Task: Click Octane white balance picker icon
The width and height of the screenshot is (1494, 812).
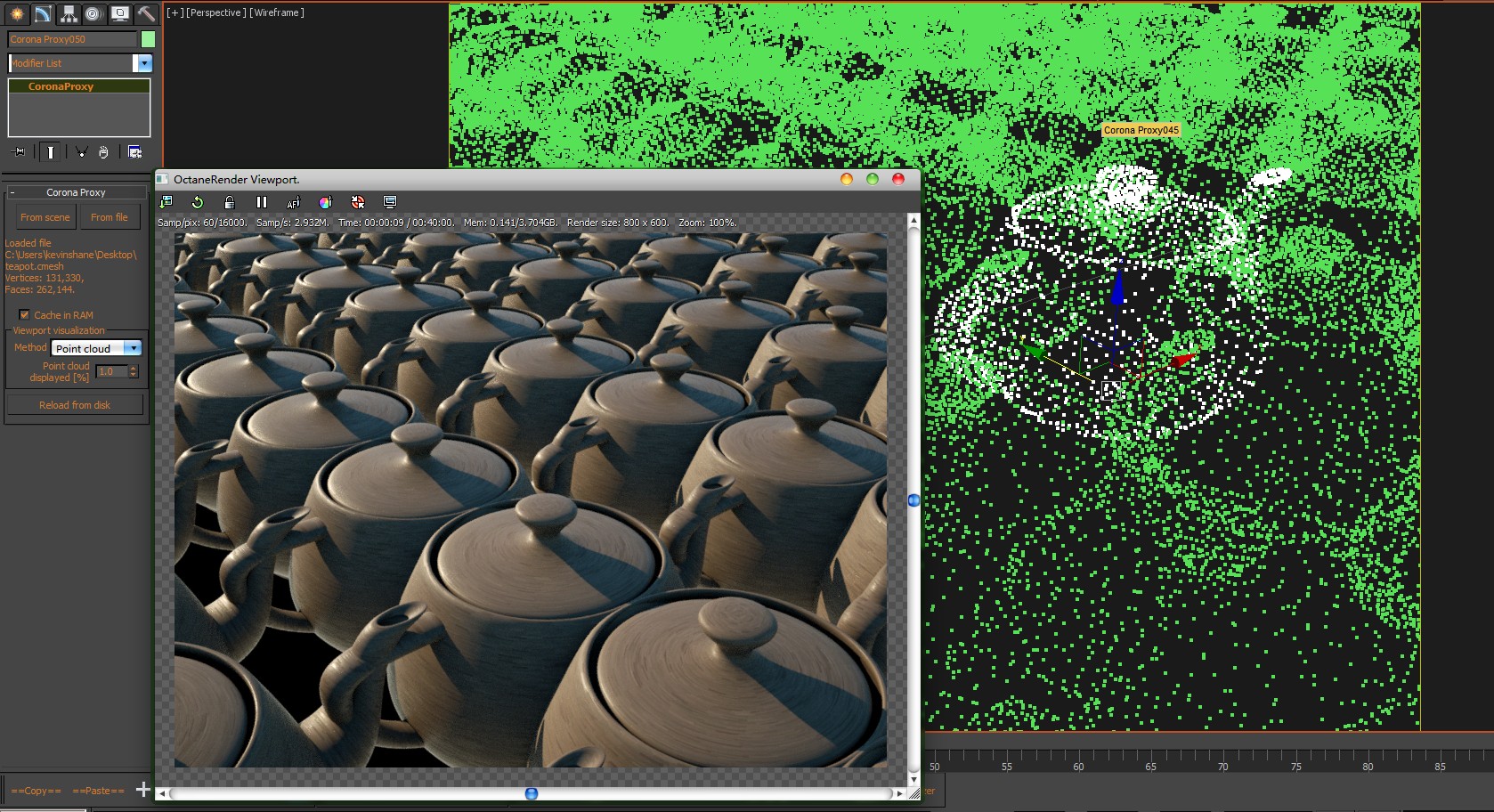Action: pos(326,202)
